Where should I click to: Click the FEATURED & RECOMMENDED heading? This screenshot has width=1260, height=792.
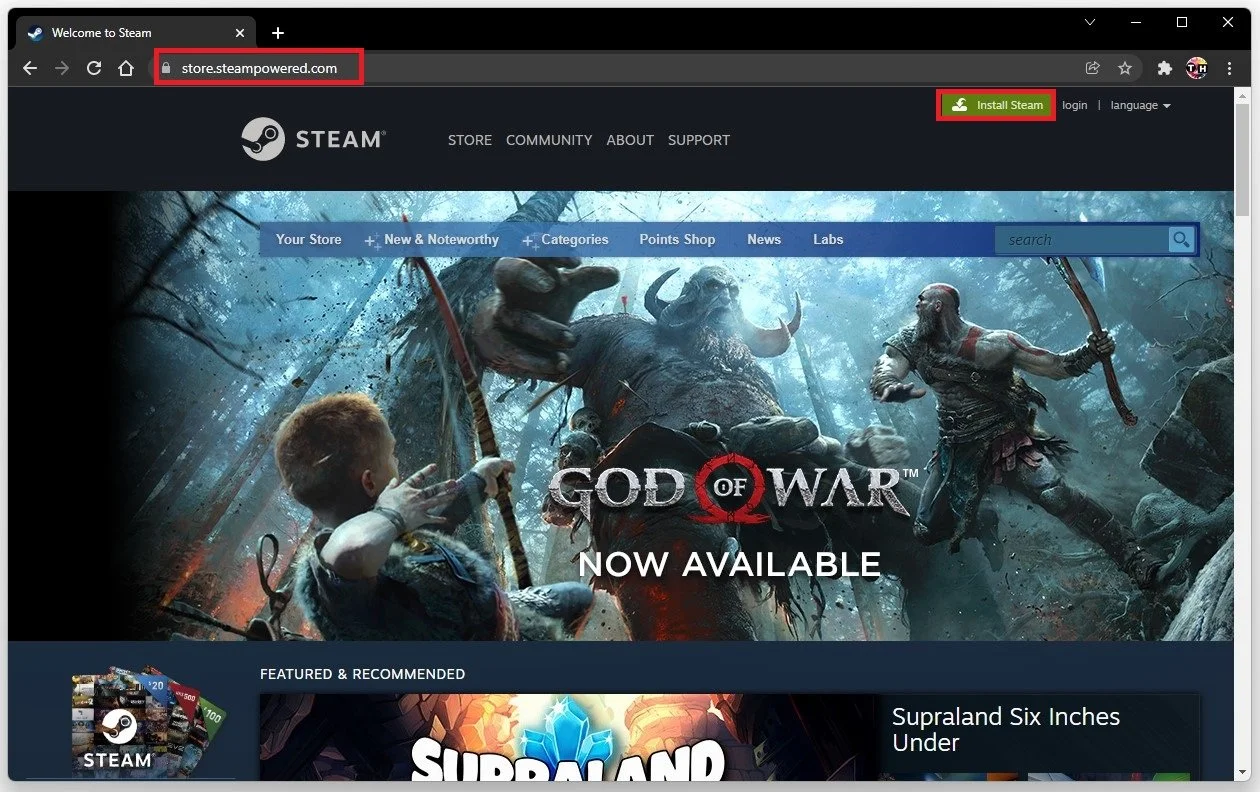pyautogui.click(x=362, y=674)
